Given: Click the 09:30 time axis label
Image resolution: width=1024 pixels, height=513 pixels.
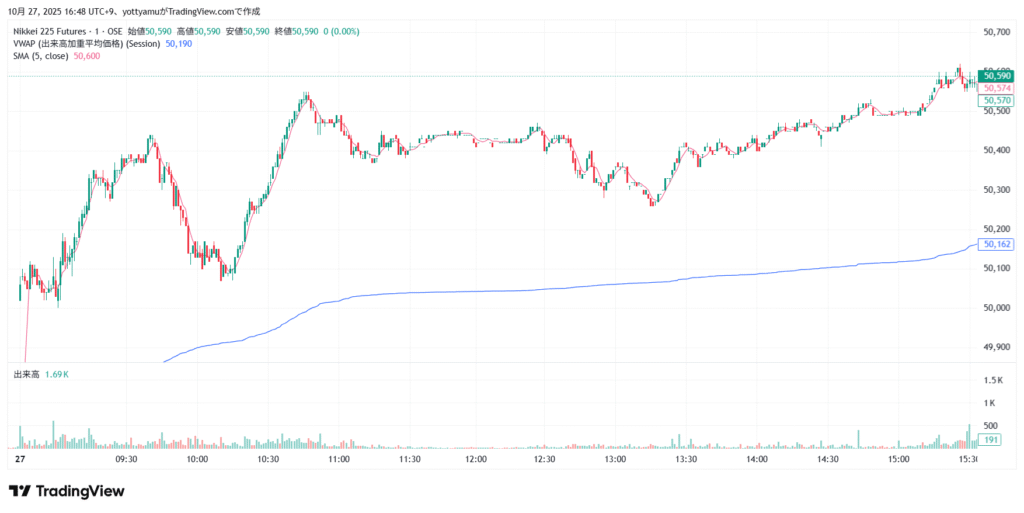Looking at the screenshot, I should (x=125, y=459).
